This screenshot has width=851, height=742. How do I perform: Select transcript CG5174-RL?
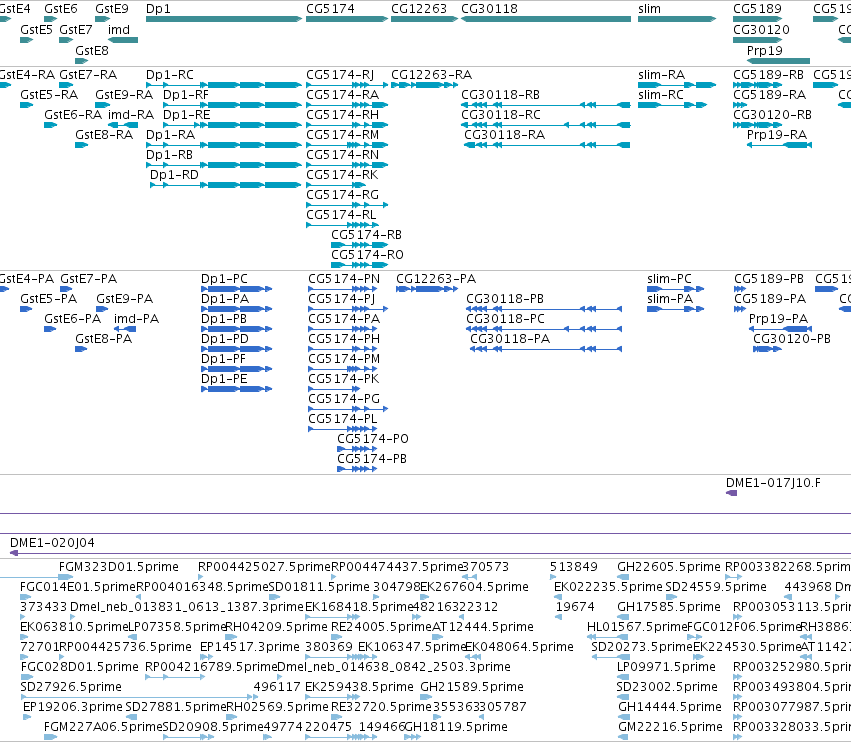point(341,214)
